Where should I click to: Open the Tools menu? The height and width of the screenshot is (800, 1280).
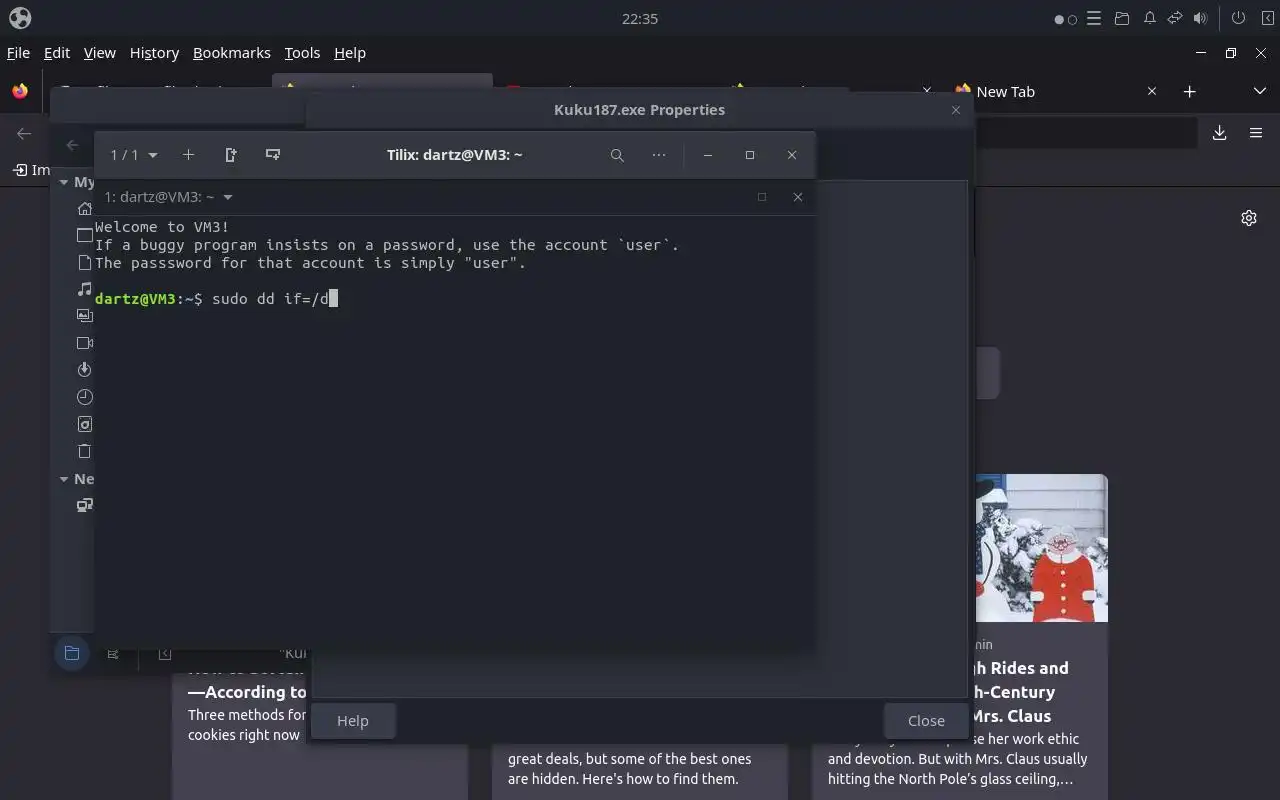pyautogui.click(x=302, y=53)
